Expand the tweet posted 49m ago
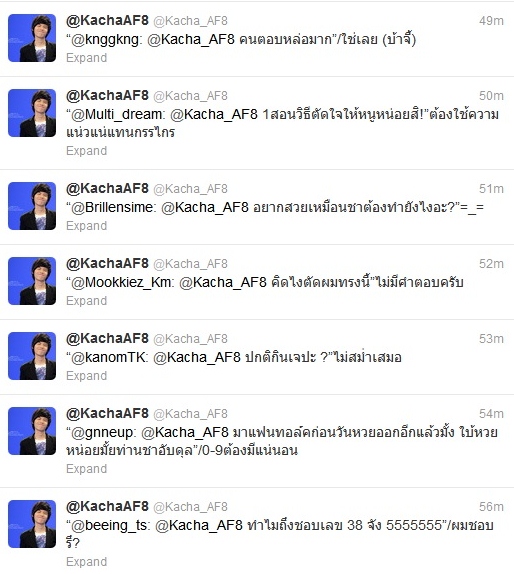 point(86,58)
